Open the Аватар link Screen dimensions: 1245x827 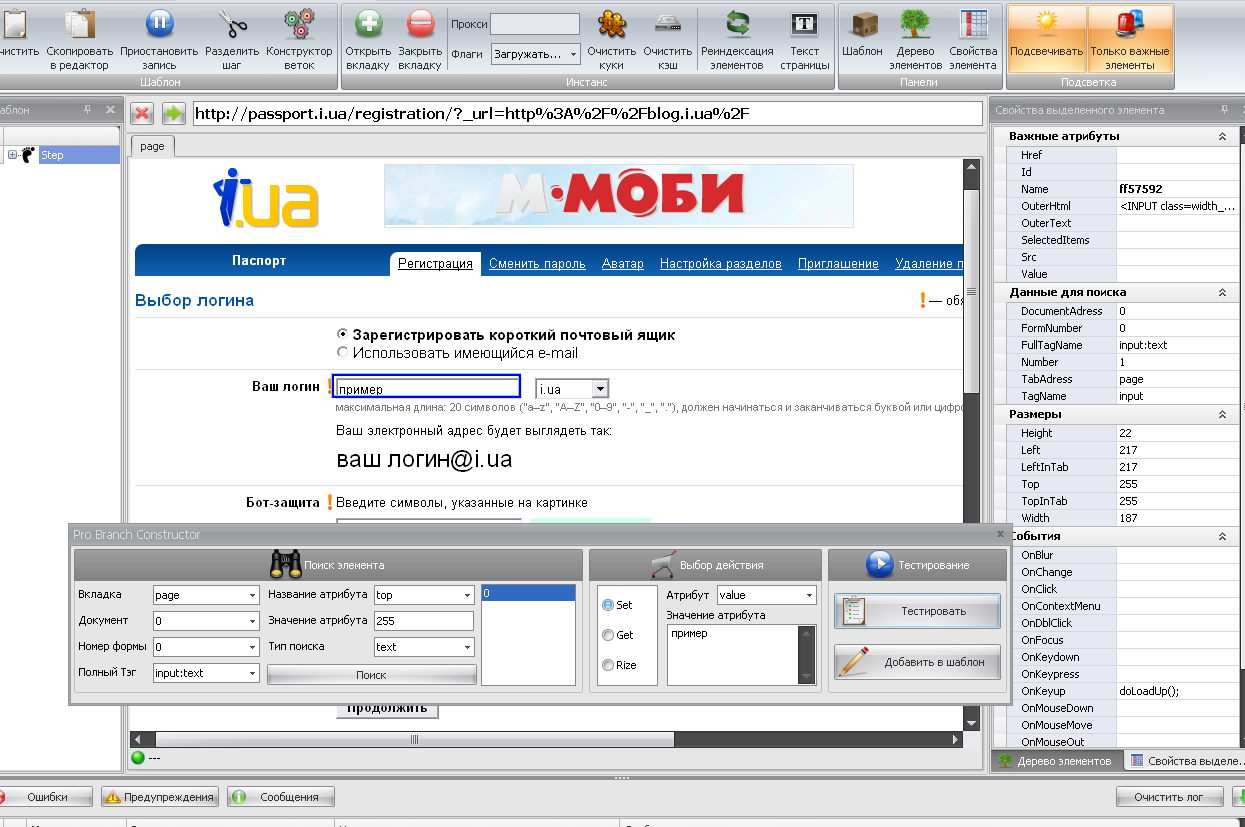(623, 264)
